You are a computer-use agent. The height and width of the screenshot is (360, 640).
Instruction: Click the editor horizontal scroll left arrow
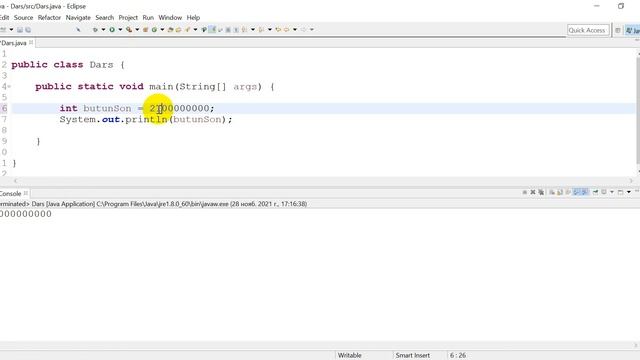coord(16,180)
